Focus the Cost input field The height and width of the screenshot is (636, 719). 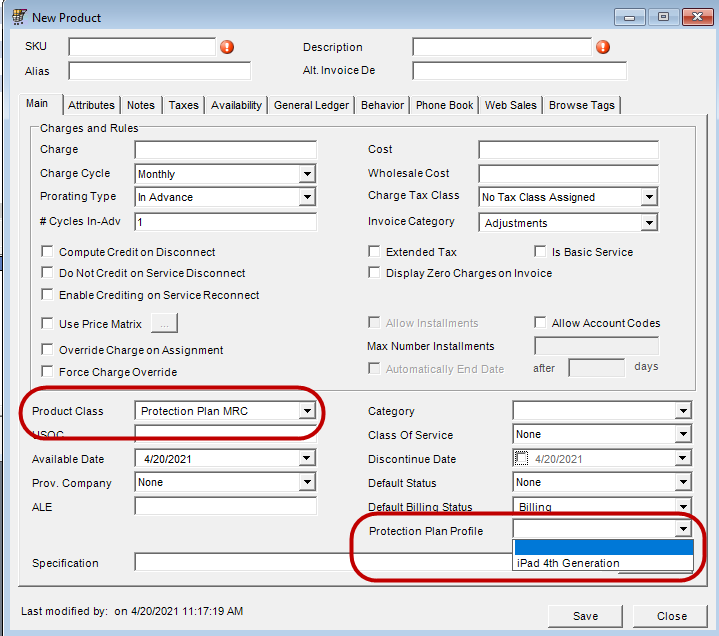pyautogui.click(x=568, y=149)
